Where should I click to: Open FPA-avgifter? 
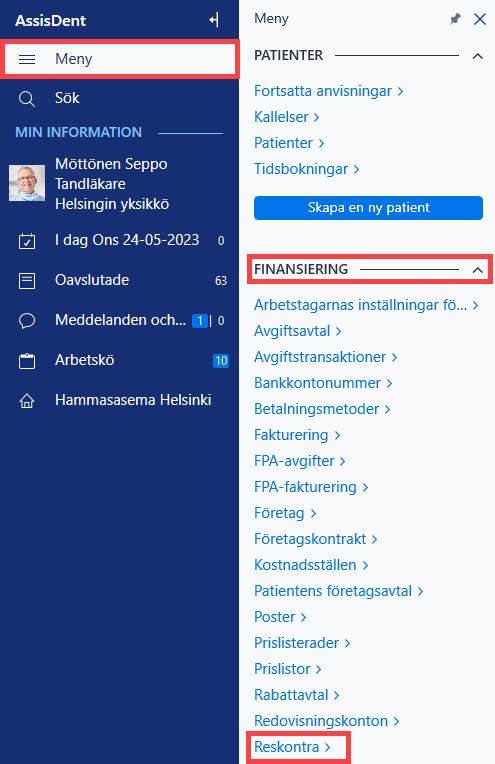pos(300,461)
